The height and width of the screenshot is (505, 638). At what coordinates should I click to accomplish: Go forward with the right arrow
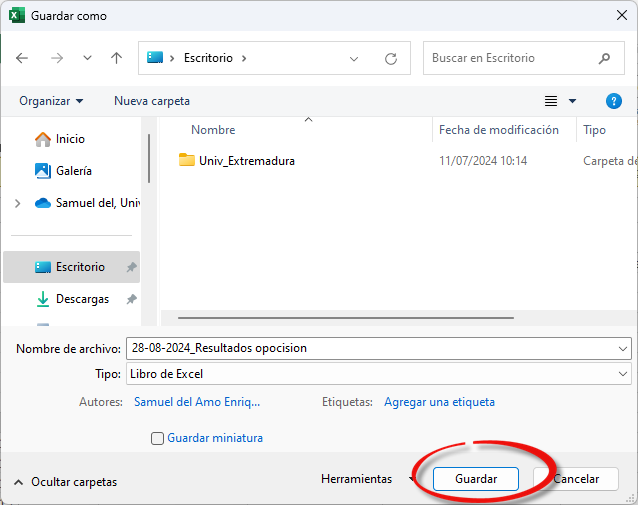[x=57, y=58]
